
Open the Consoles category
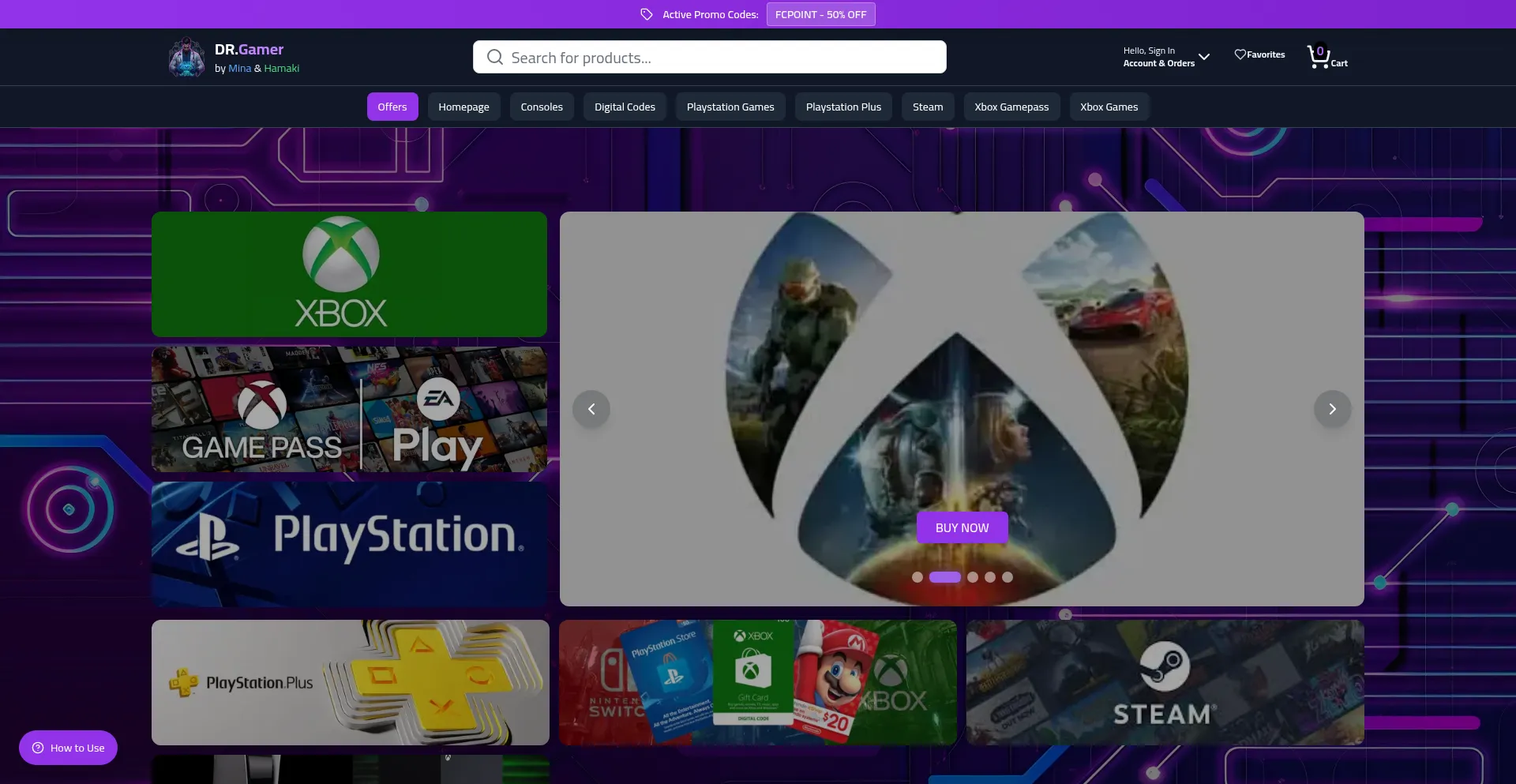(x=542, y=107)
